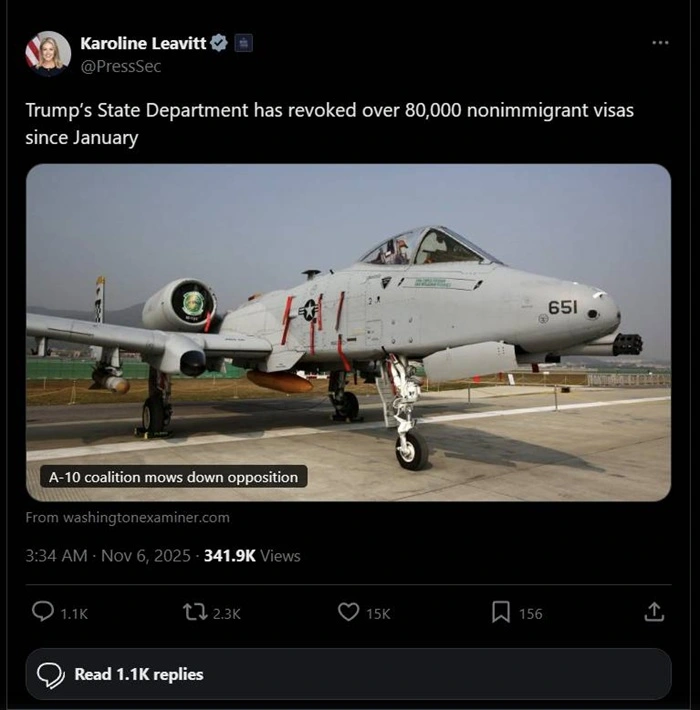Click the 15K likes count
The image size is (700, 710).
point(378,613)
